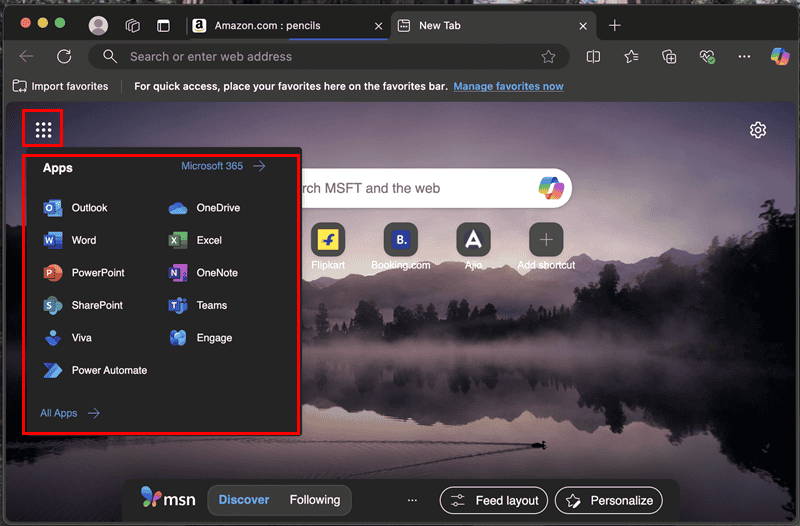Select the Following feed tab
The image size is (800, 526).
click(x=314, y=500)
